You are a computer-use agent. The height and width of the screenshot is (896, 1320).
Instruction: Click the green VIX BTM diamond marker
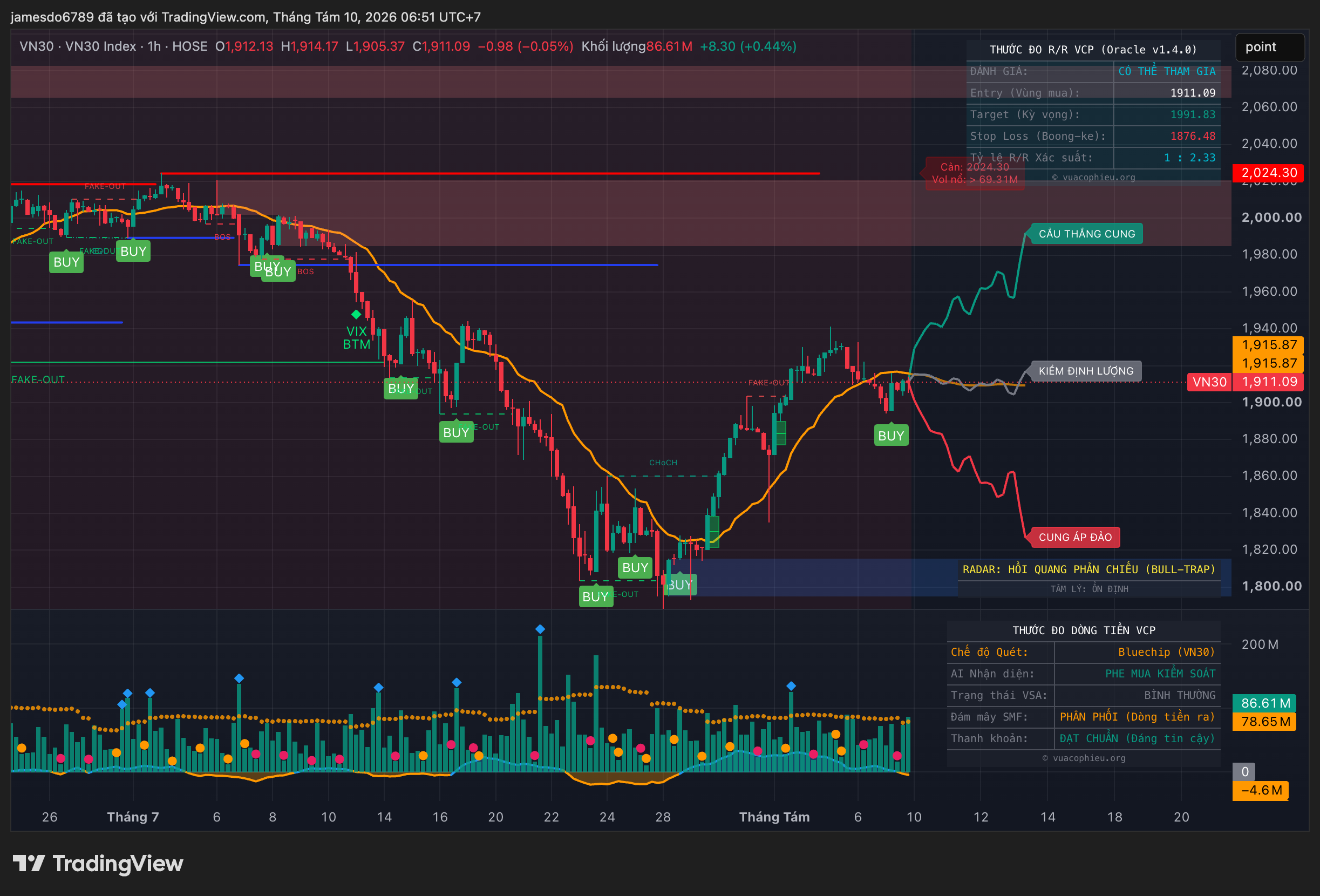pos(356,314)
